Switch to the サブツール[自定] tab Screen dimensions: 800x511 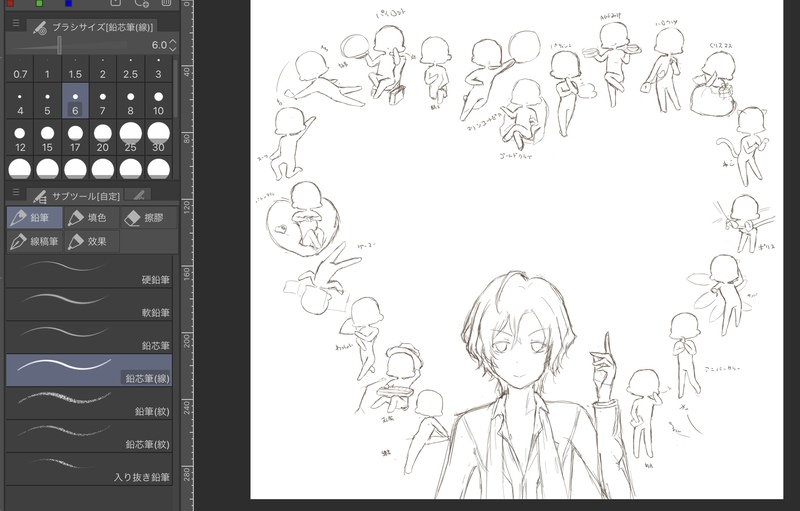[x=76, y=196]
